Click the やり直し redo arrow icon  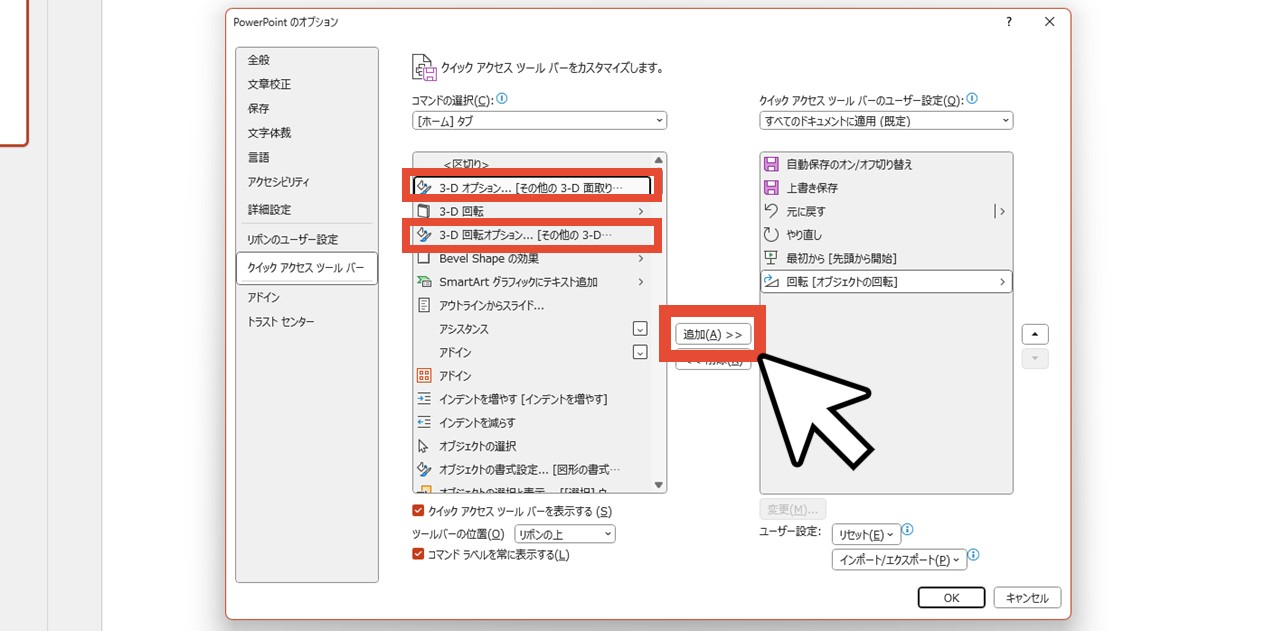point(771,235)
